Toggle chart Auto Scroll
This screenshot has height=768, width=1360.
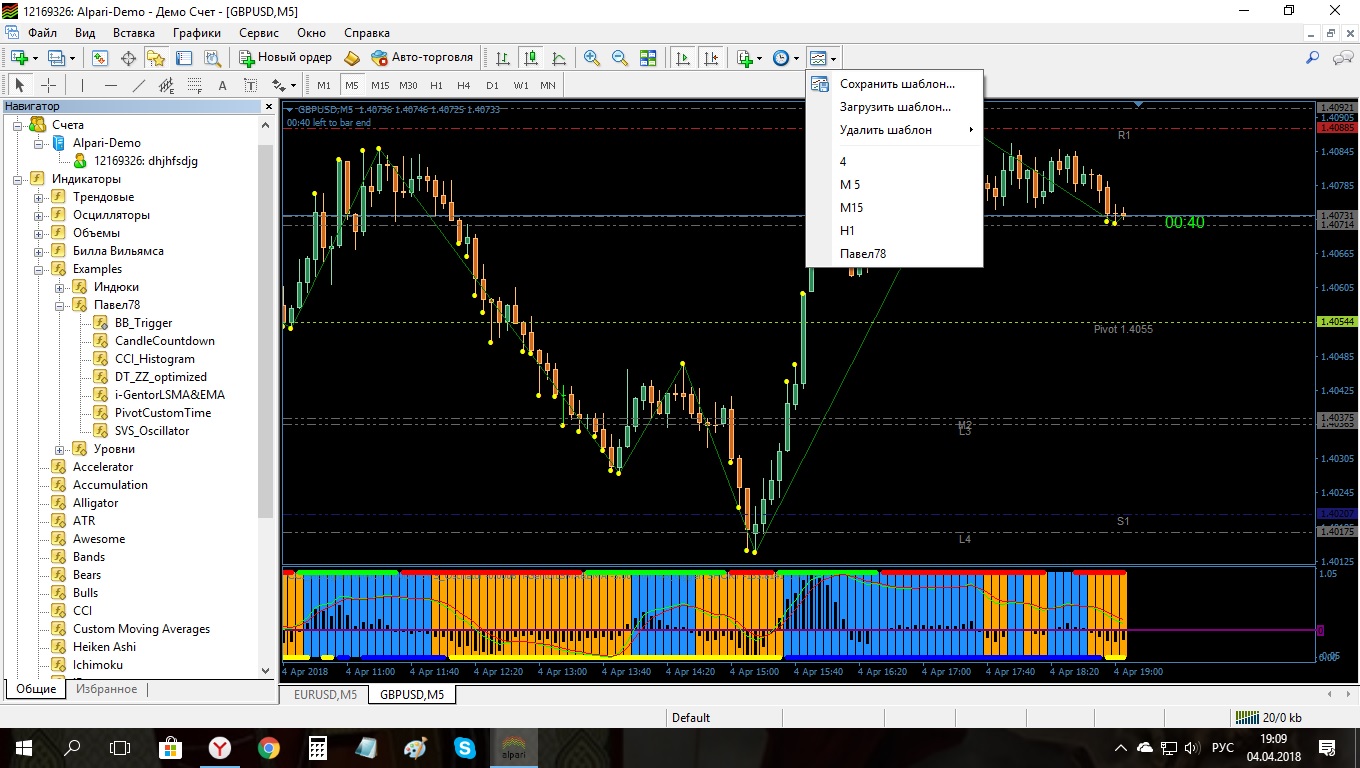683,58
